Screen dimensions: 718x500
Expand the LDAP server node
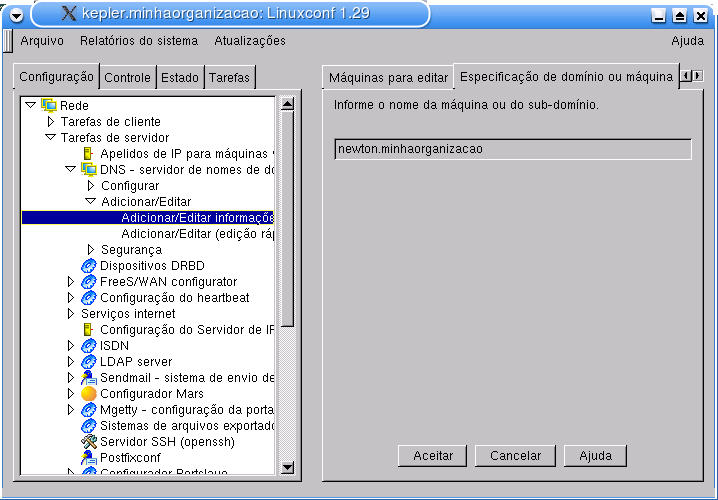(x=71, y=362)
